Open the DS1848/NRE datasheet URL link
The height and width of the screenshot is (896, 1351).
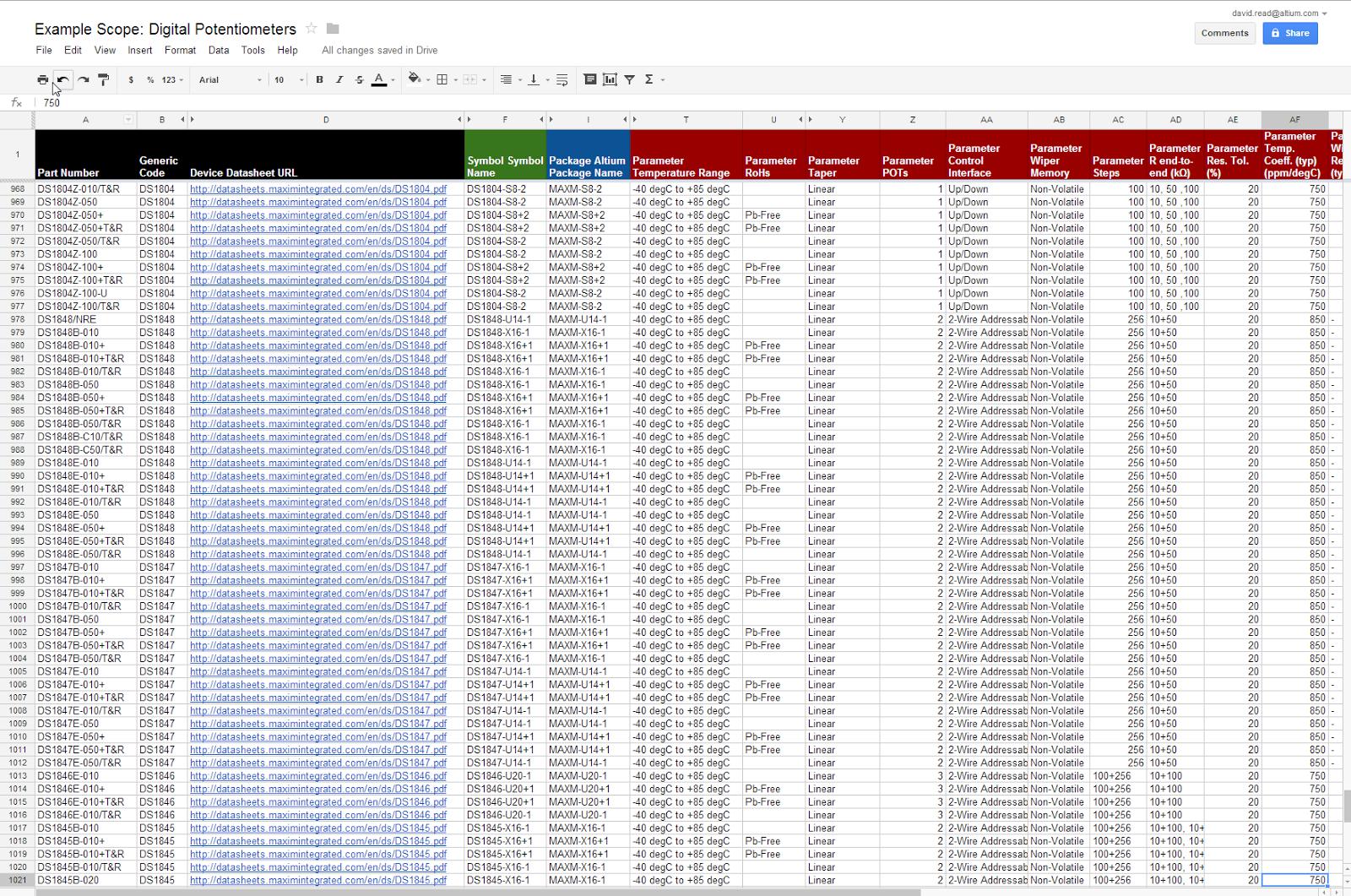coord(317,319)
